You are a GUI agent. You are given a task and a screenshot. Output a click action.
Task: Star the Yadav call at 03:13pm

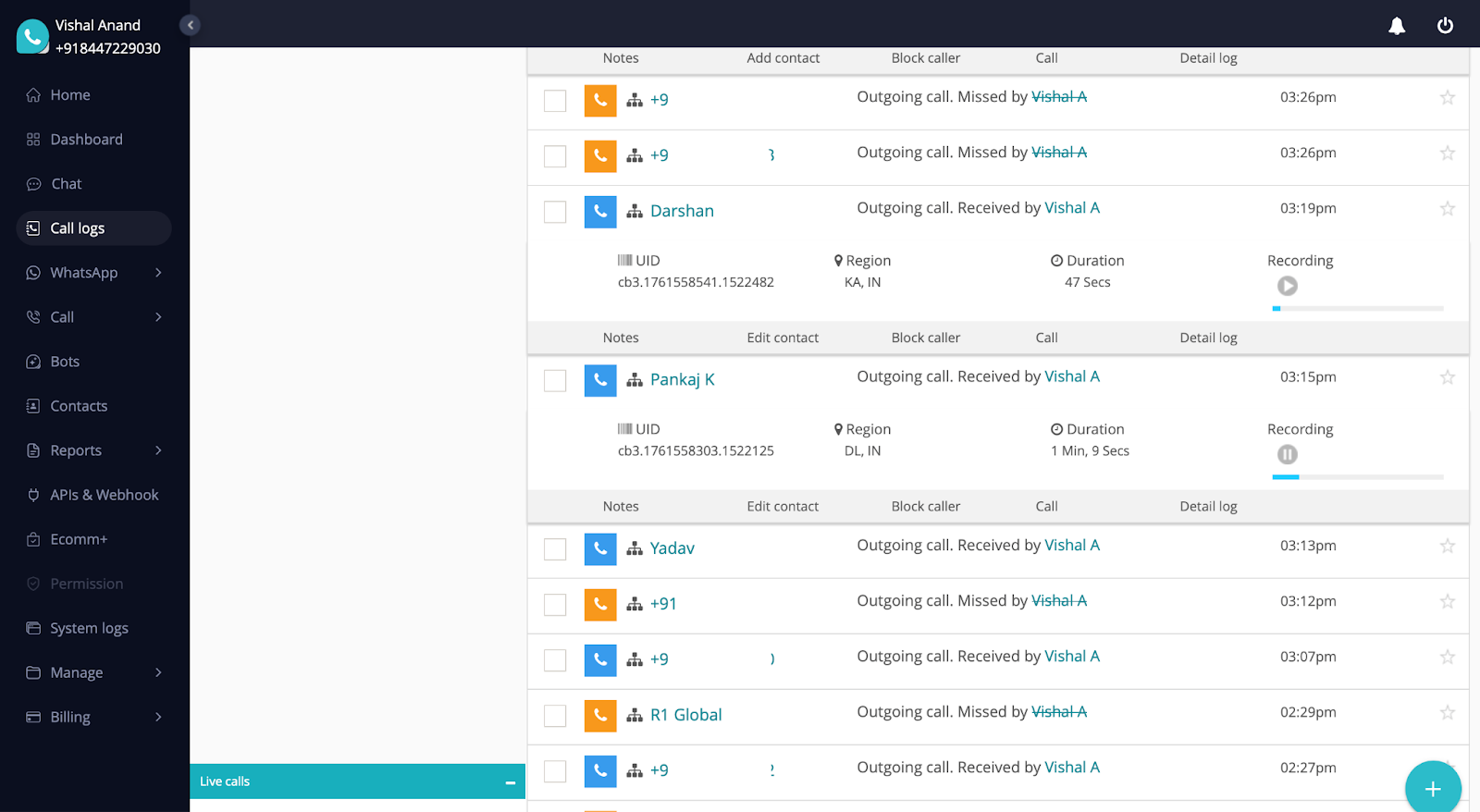pos(1448,547)
